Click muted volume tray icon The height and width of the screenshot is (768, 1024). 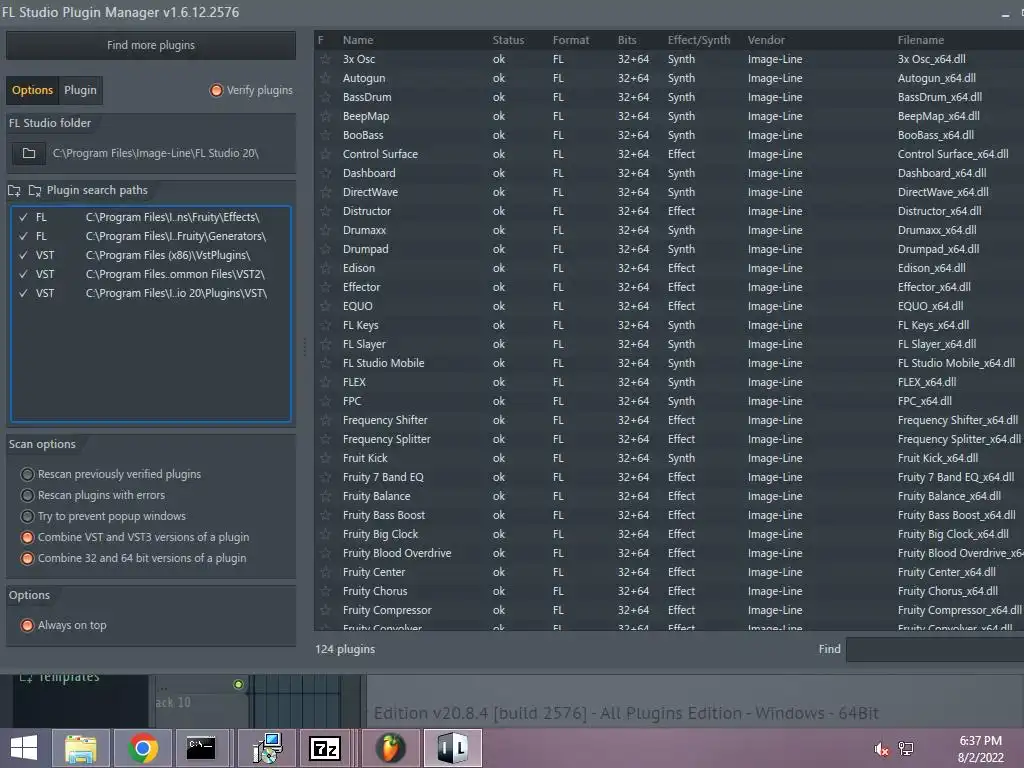882,749
